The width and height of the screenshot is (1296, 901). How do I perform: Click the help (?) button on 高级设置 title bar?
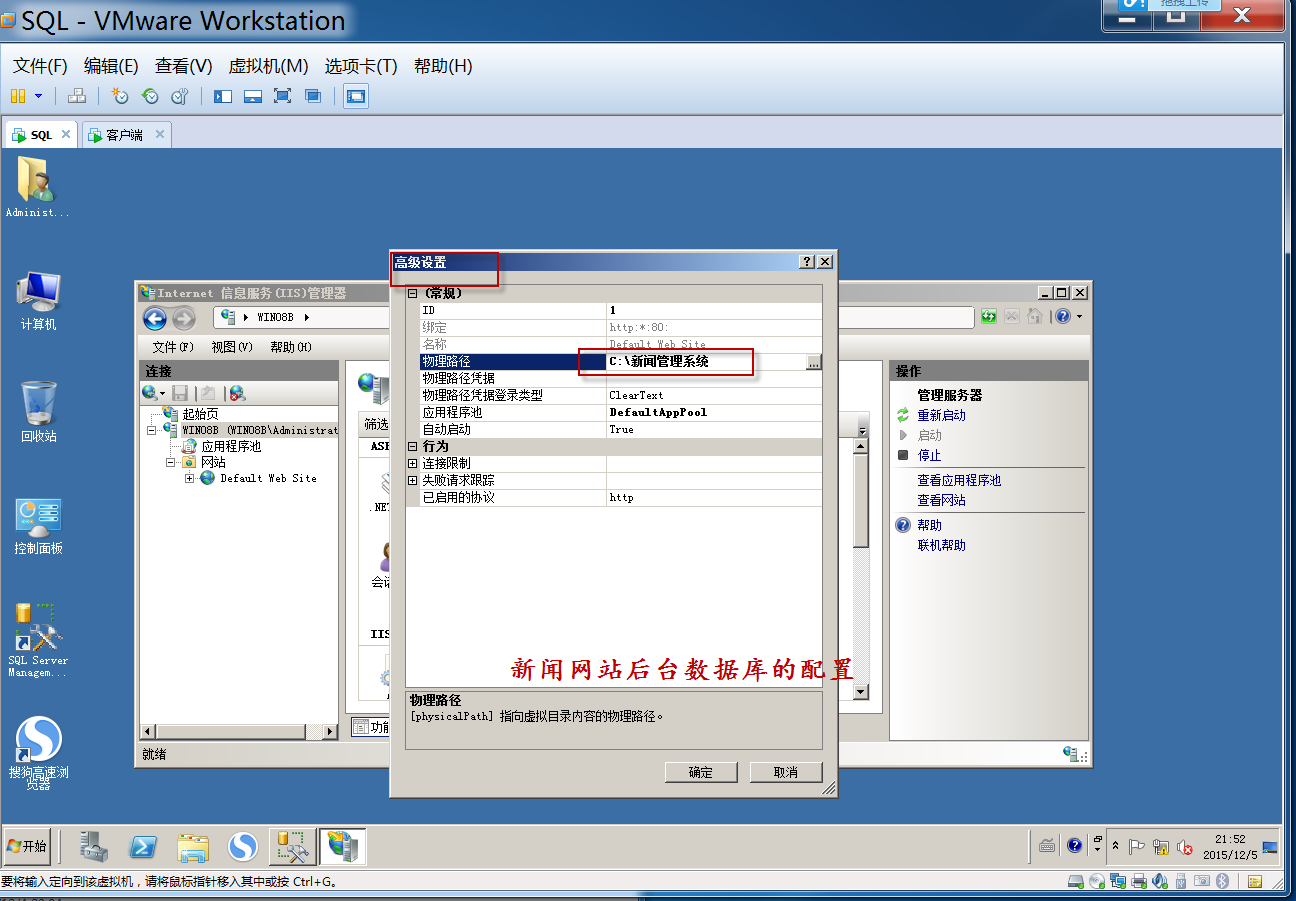(x=807, y=262)
